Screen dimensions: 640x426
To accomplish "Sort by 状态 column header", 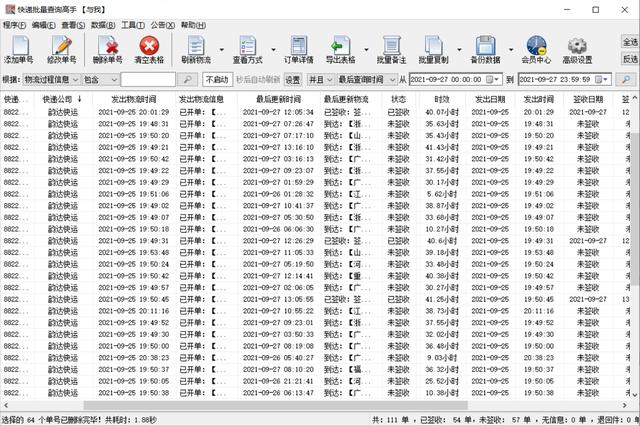I will [398, 99].
